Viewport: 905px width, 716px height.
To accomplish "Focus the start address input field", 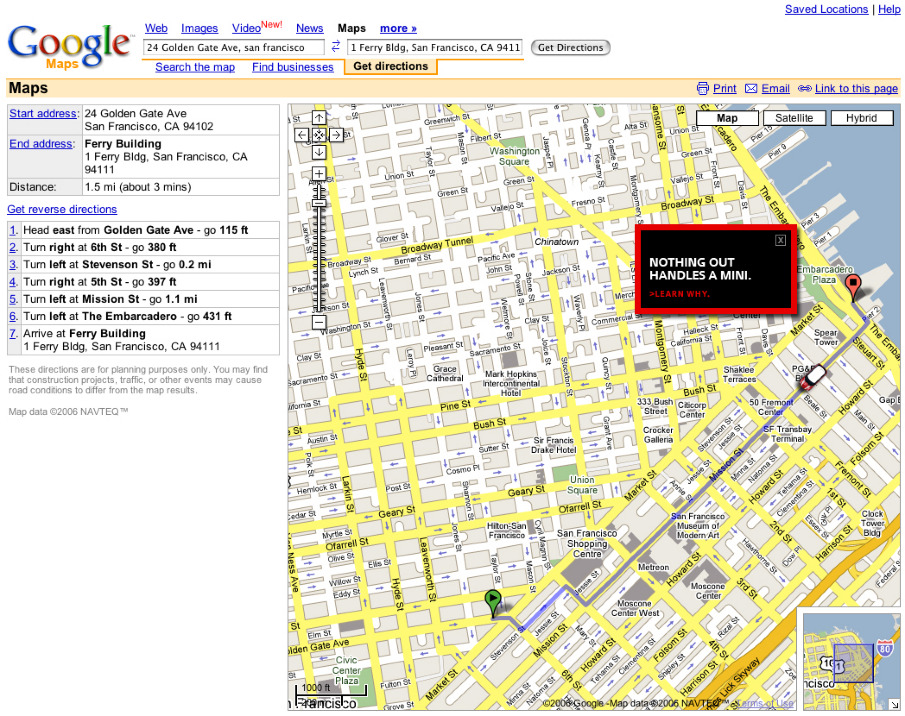I will [234, 47].
